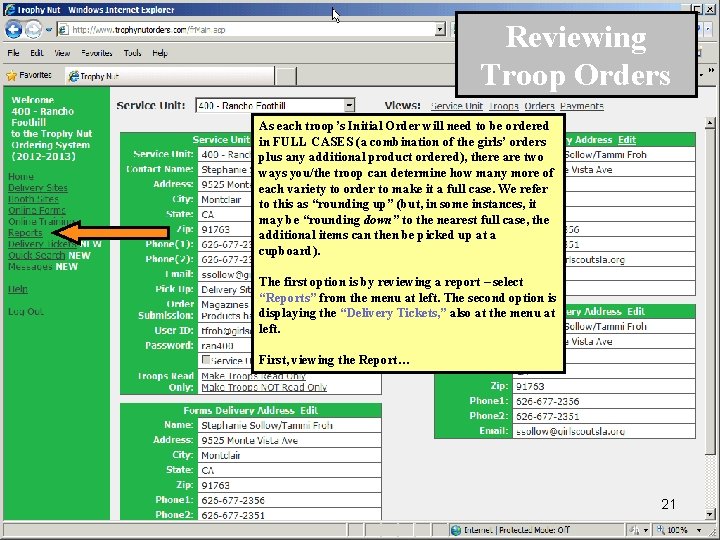Click Phone1 field 626-677-2356 at right
Viewport: 720px width, 540px height.
click(x=604, y=401)
